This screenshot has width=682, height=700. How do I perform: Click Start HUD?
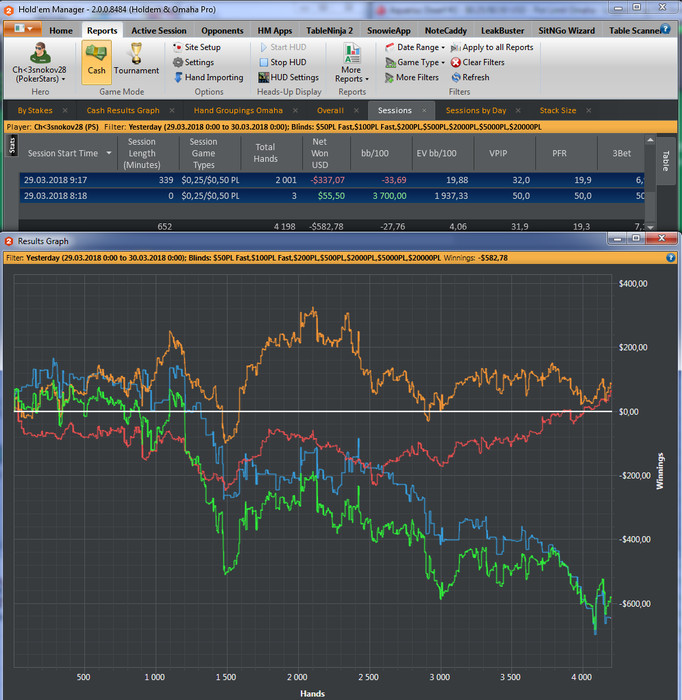(x=283, y=47)
